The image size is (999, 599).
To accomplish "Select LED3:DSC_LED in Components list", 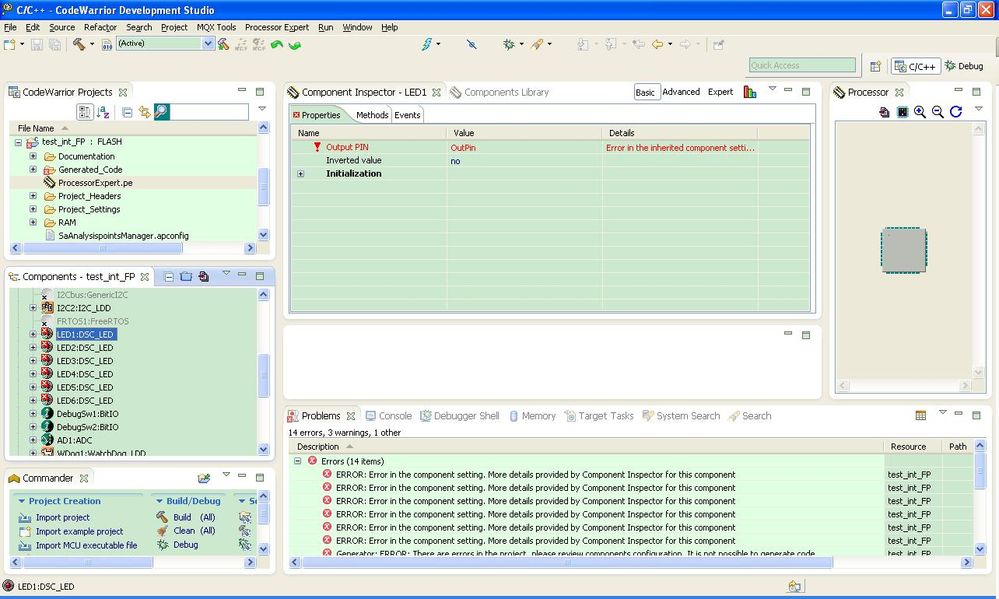I will click(x=85, y=361).
